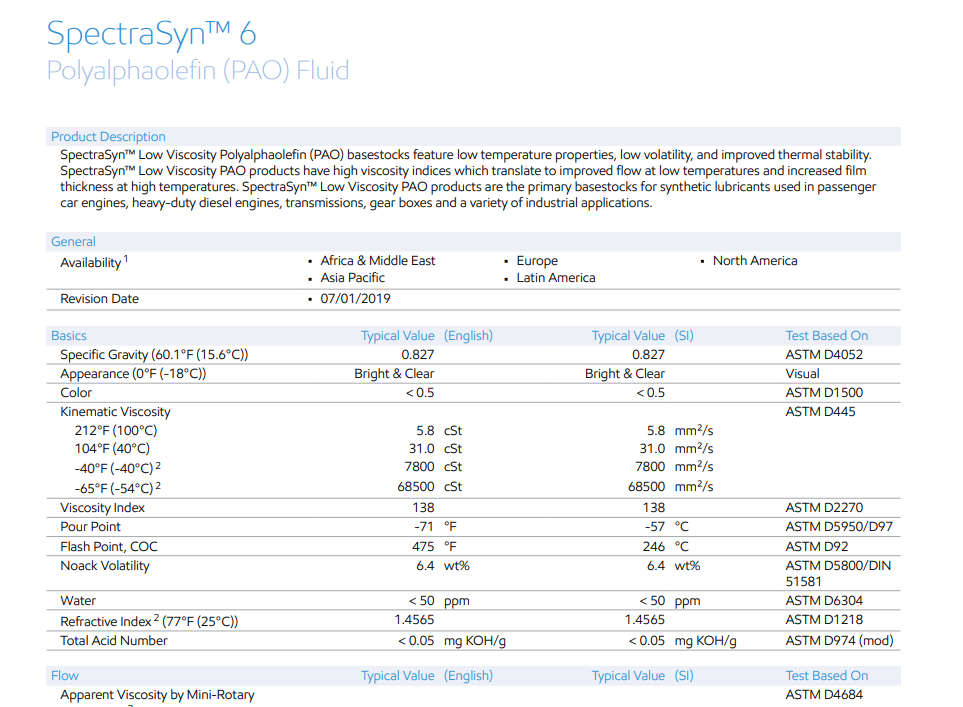Screen dimensions: 963x707
Task: Click Asia Pacific availability entry
Action: 353,278
